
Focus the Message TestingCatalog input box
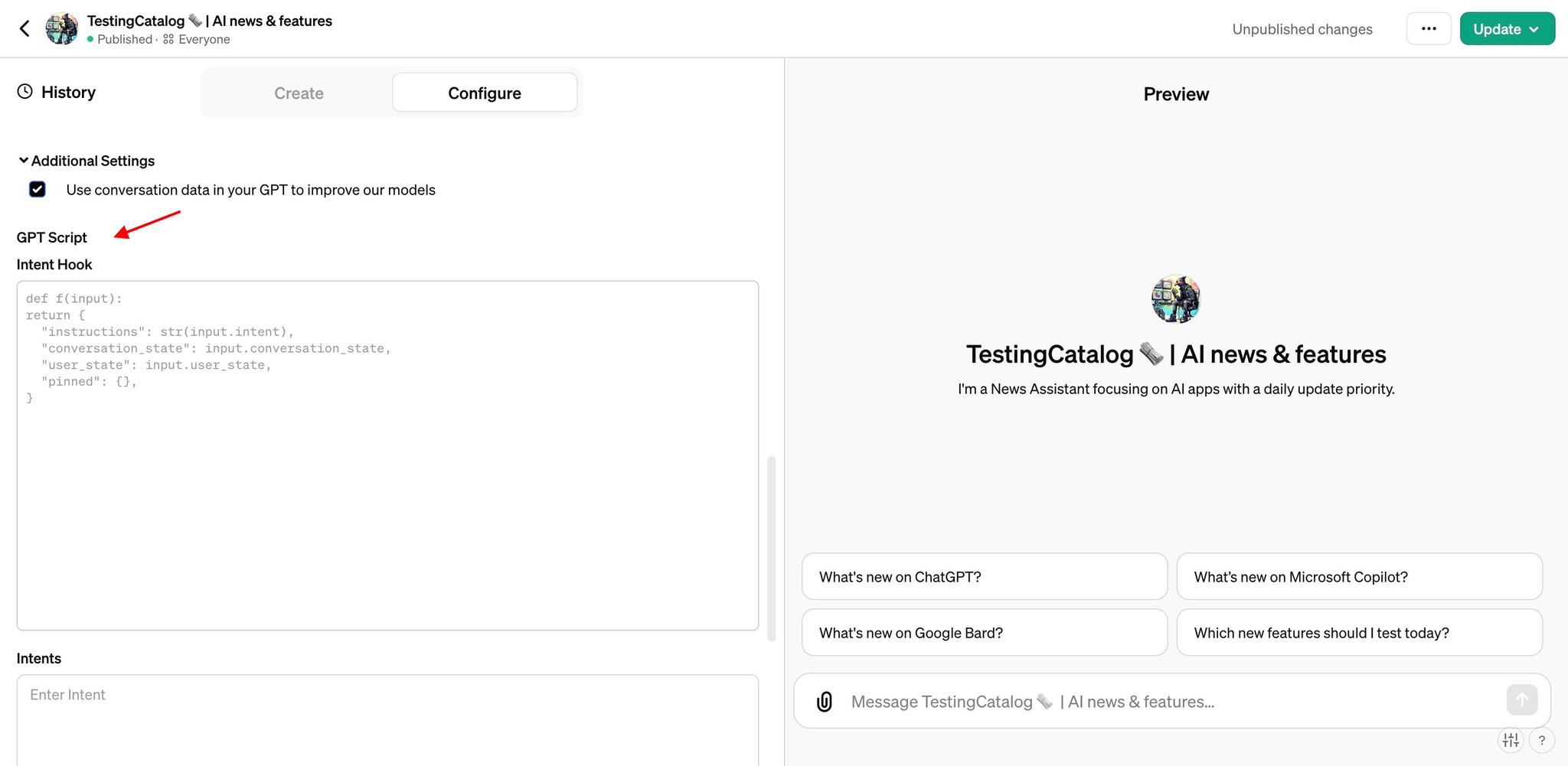point(1171,702)
